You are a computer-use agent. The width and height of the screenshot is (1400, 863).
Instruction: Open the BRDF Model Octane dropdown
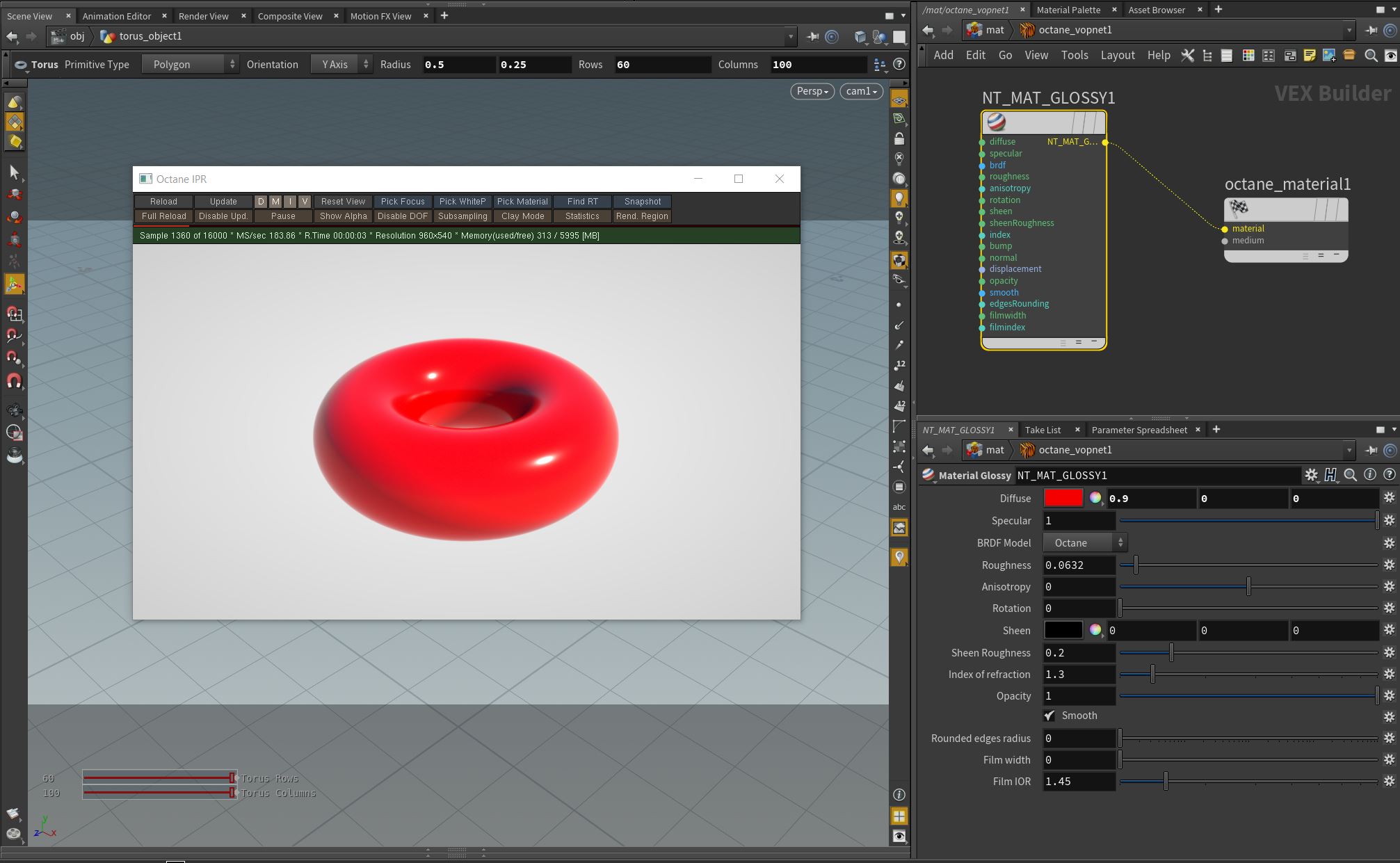click(x=1085, y=543)
